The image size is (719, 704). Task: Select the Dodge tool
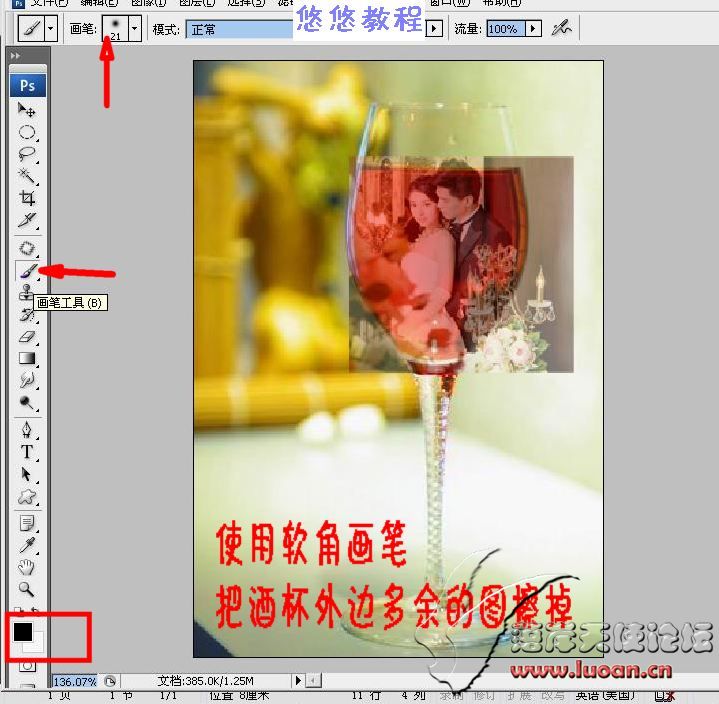(27, 403)
